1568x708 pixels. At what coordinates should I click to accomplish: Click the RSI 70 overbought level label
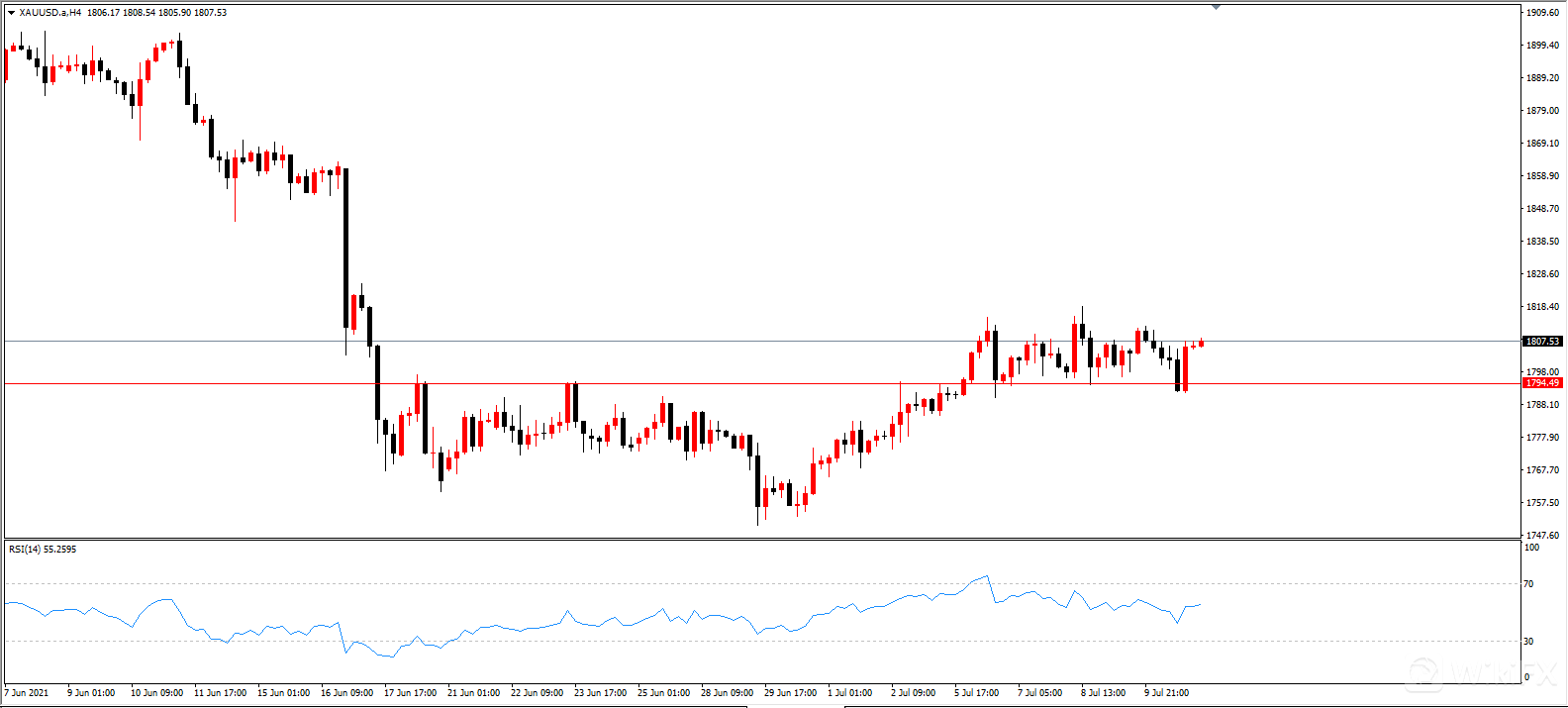1529,584
